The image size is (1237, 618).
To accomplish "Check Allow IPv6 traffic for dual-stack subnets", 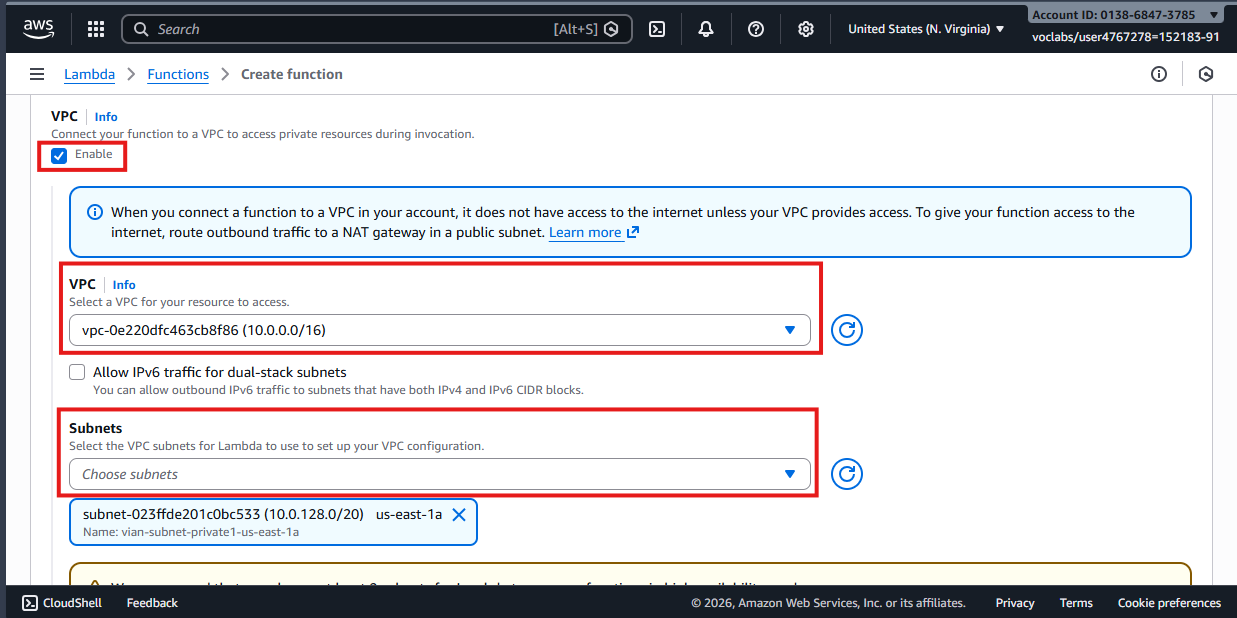I will [x=77, y=372].
